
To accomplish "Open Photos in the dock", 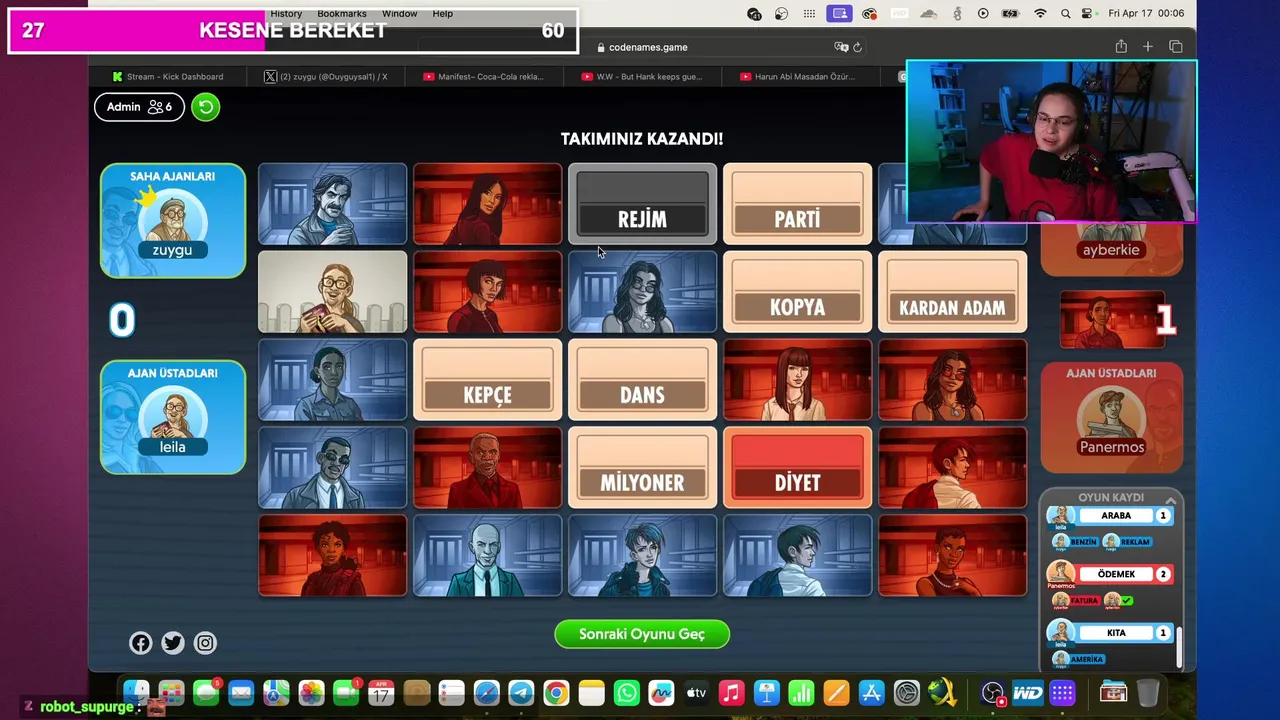I will click(x=311, y=693).
